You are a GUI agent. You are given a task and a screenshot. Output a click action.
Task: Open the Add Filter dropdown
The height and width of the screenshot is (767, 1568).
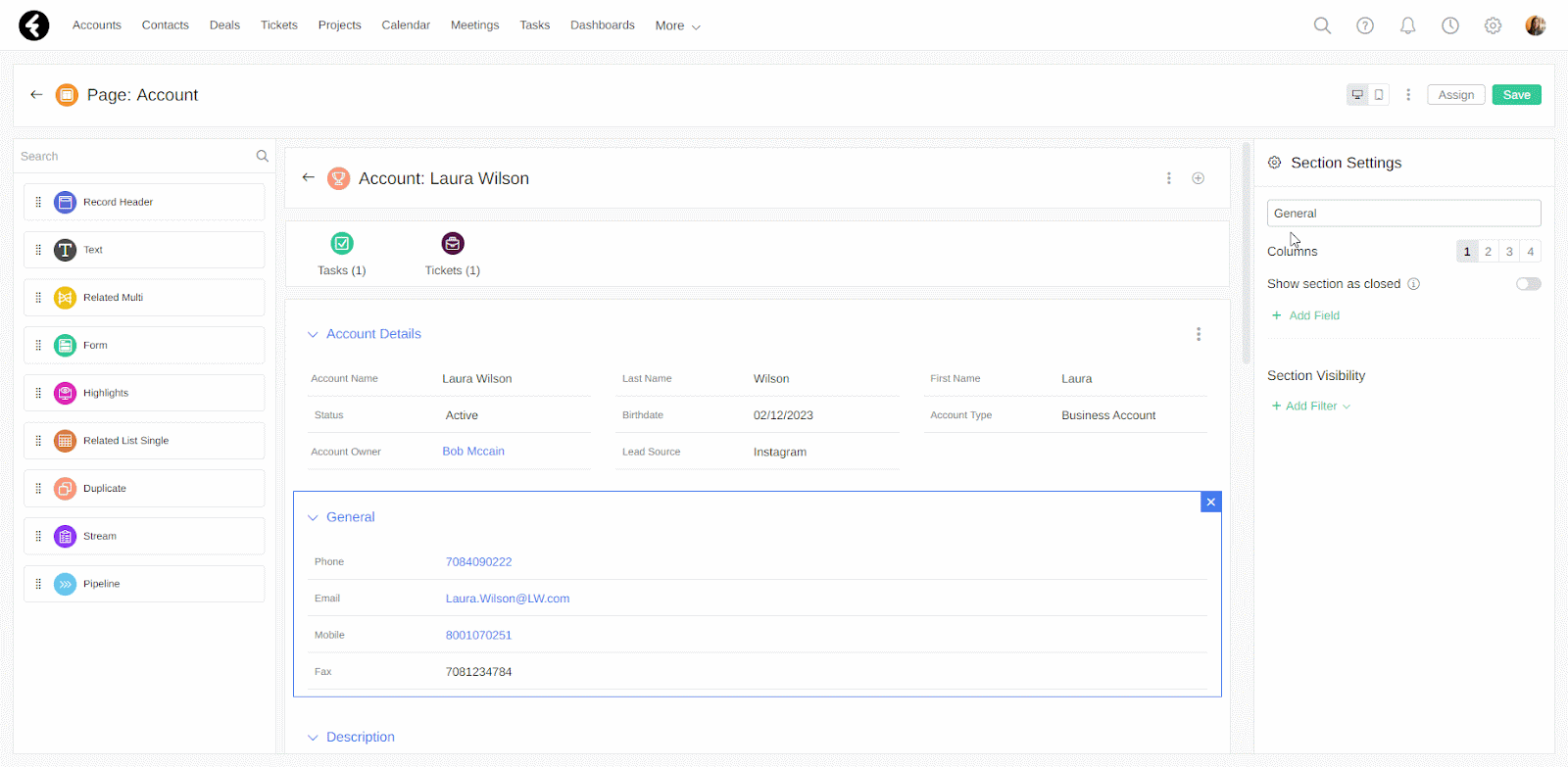click(1311, 406)
